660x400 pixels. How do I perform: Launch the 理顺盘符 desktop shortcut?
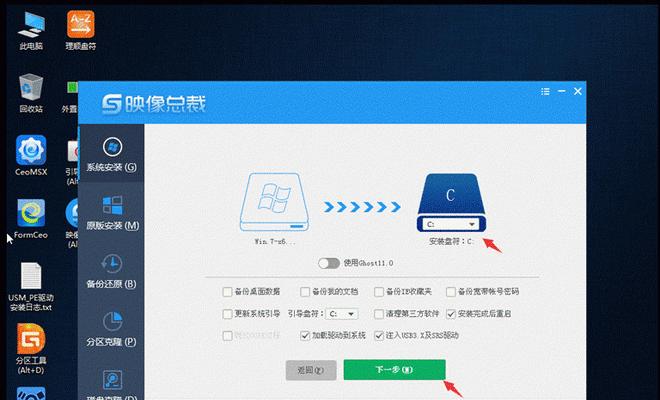pos(80,31)
